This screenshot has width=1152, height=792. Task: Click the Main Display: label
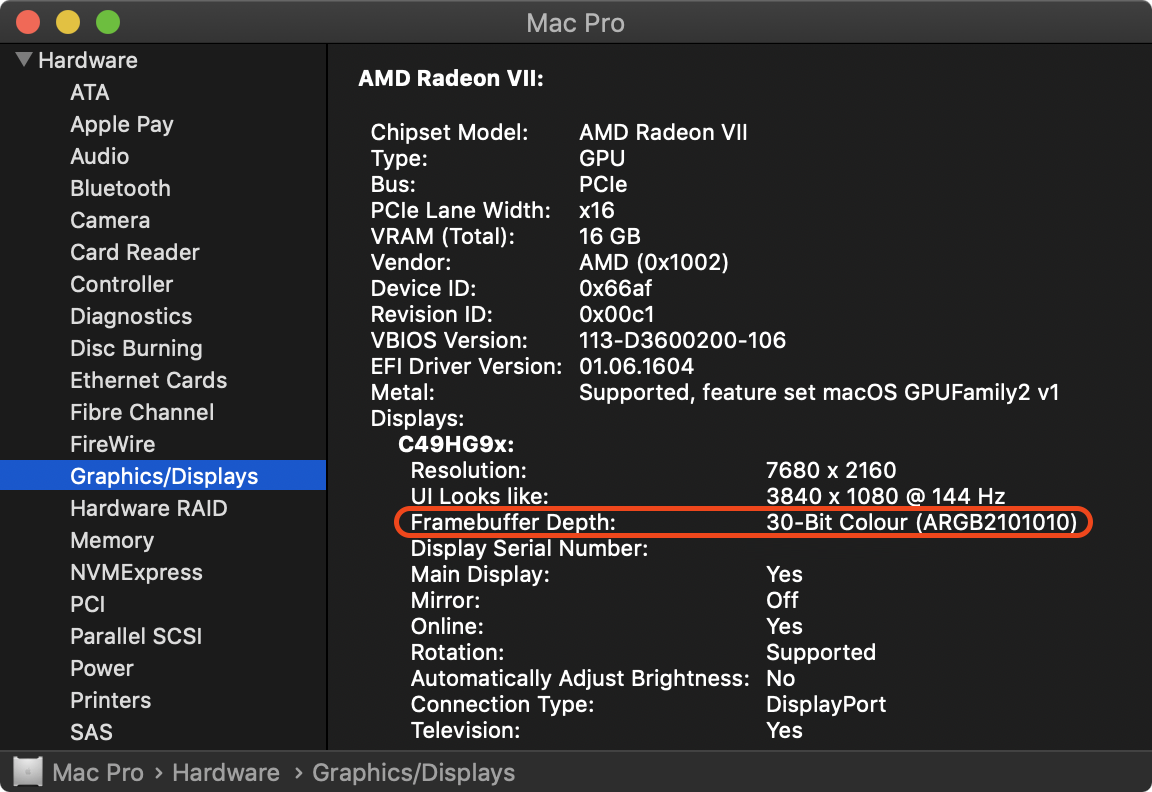coord(480,575)
